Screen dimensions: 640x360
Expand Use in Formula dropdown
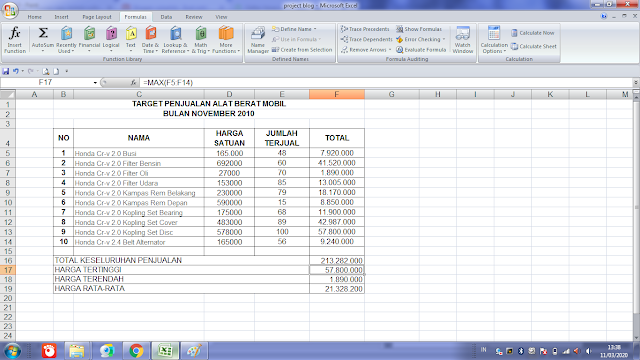click(x=320, y=39)
